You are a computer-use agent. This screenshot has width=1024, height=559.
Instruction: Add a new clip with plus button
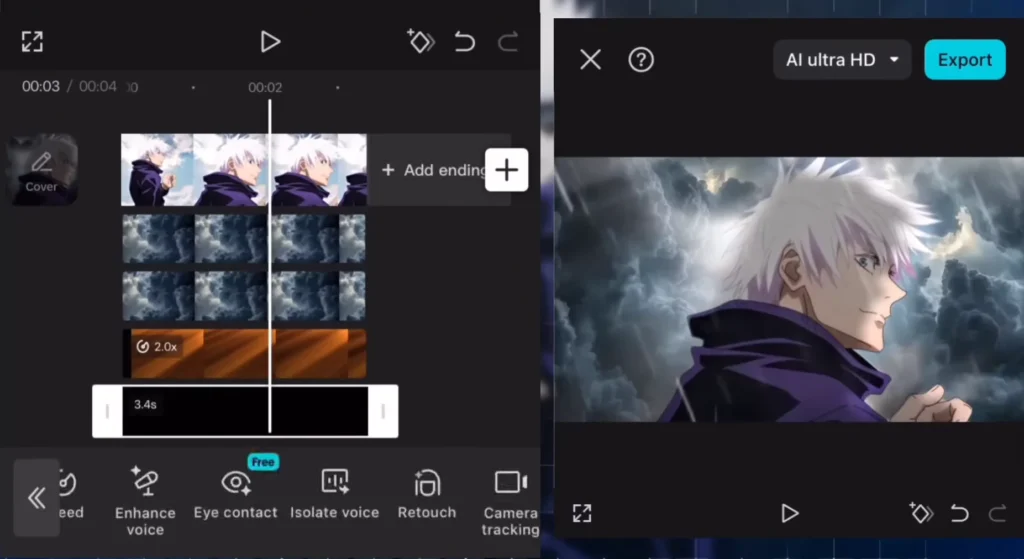506,170
